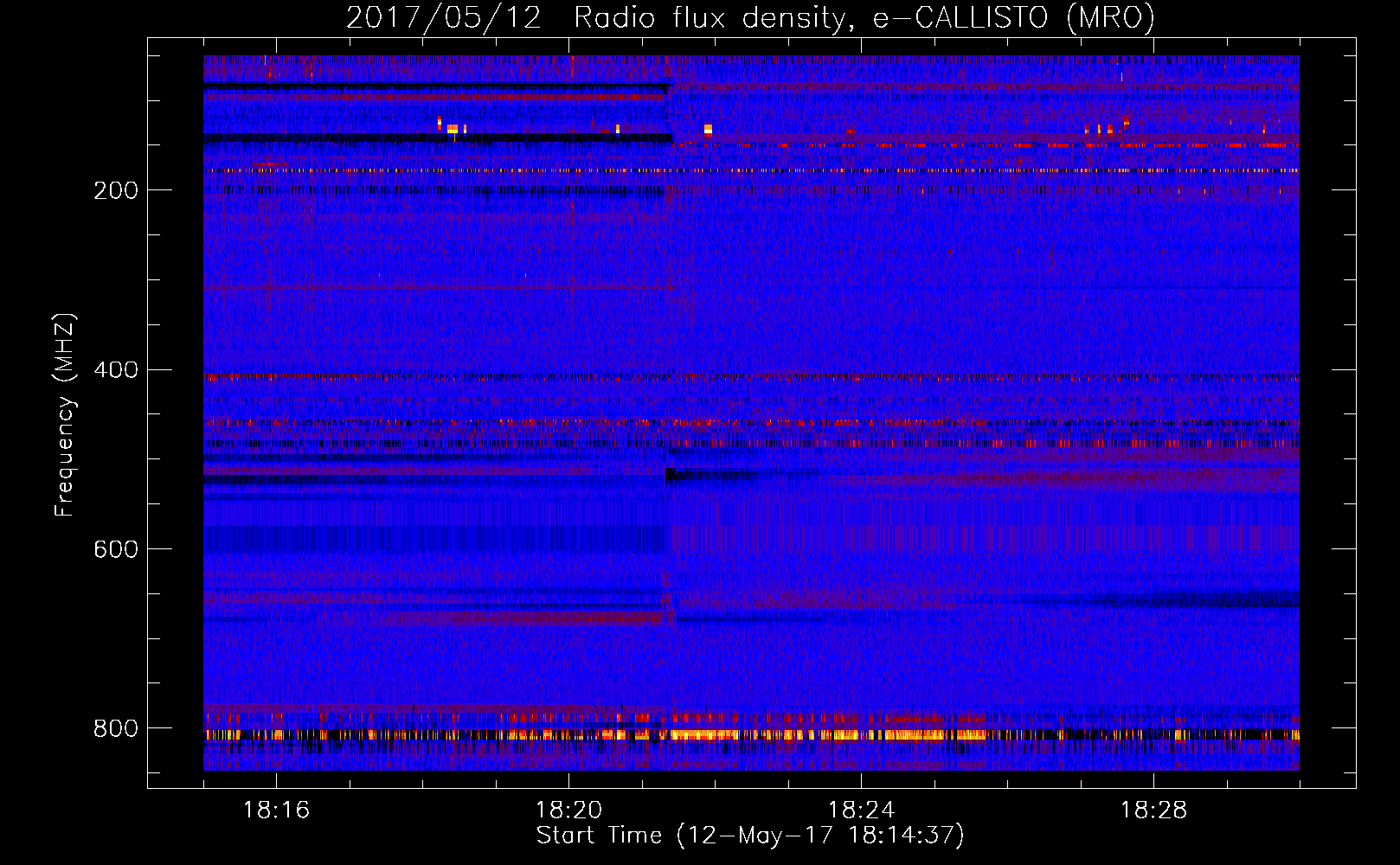Click the 18:20 time tick label

(568, 810)
